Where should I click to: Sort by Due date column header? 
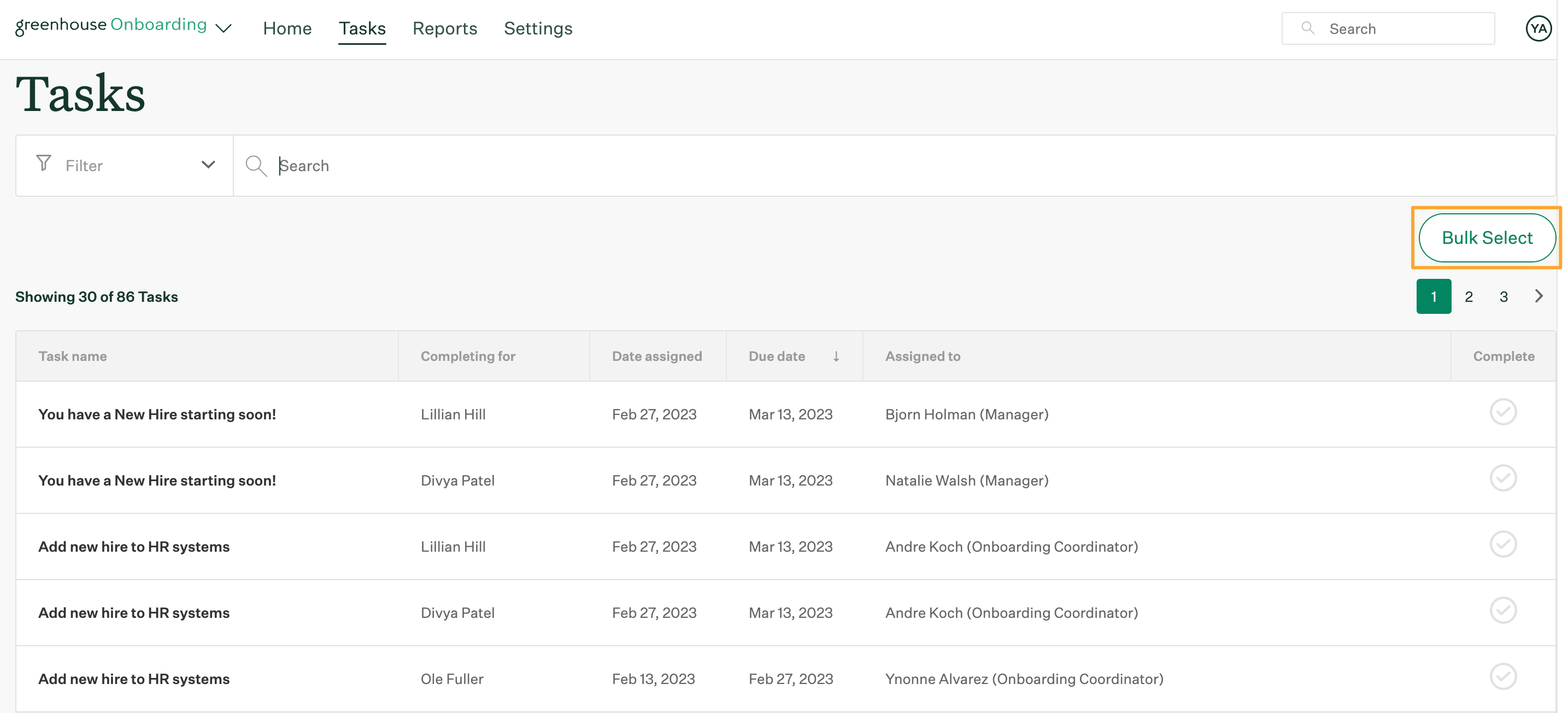(777, 356)
